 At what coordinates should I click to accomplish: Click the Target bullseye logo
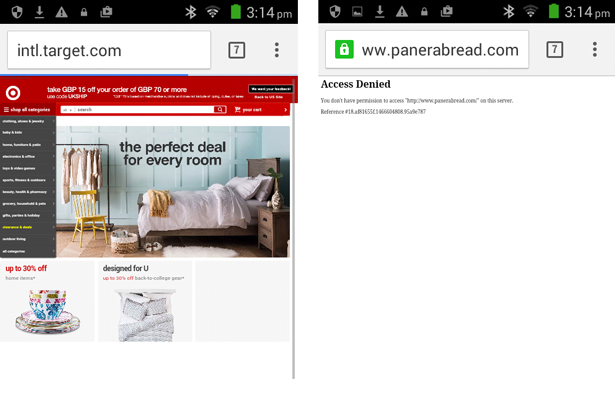pos(13,91)
